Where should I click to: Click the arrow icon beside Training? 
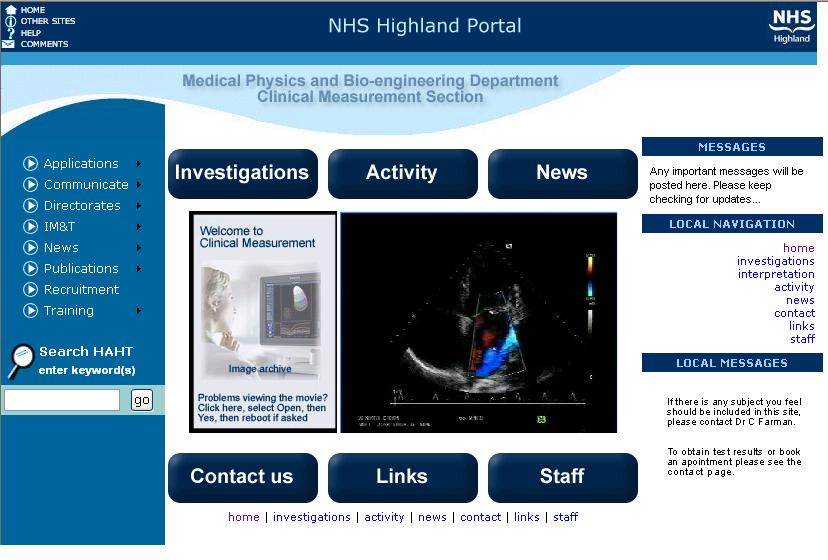tap(31, 311)
